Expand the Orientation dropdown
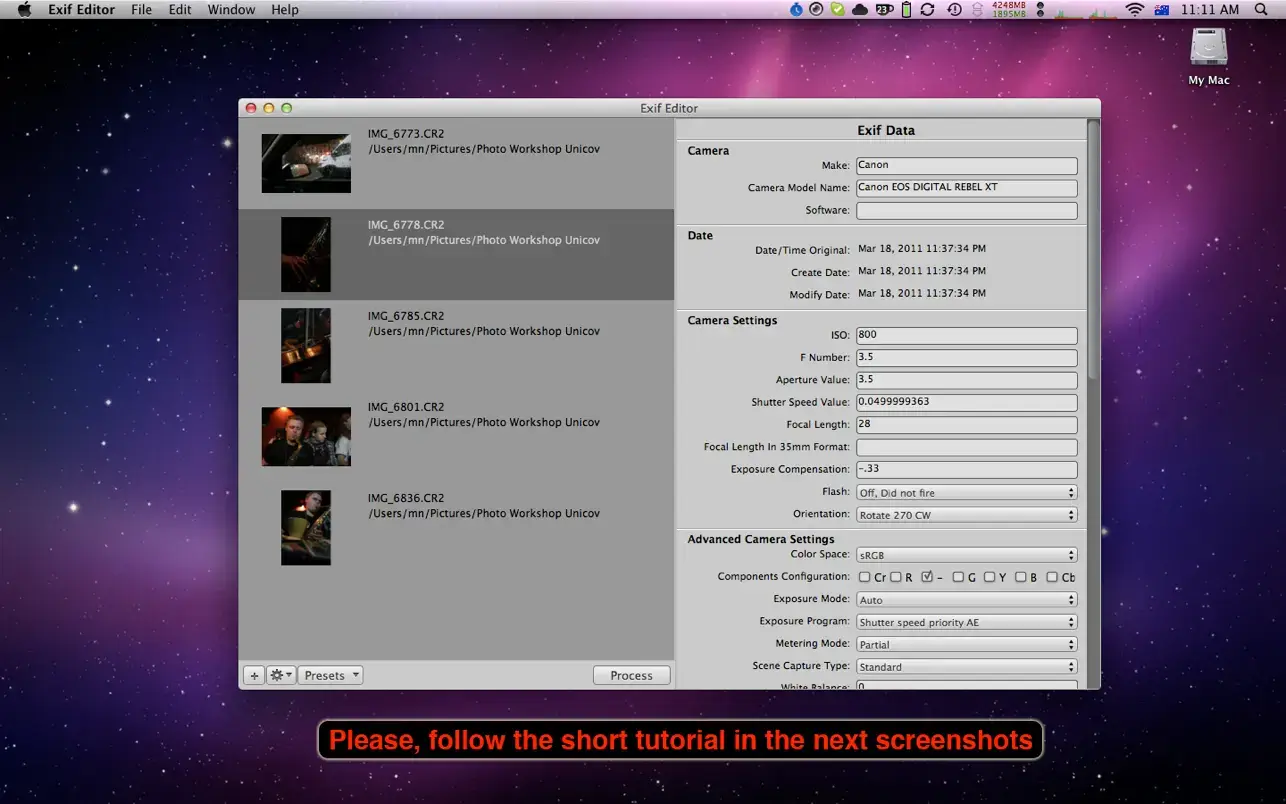Screen dimensions: 1286x804 [x=966, y=516]
